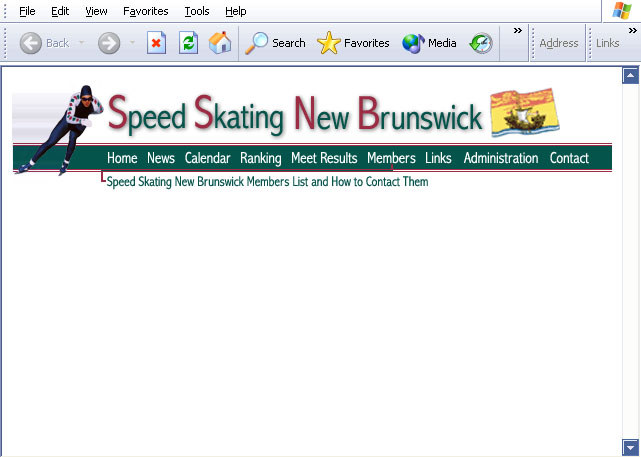Expand the Forward button history dropdown

click(x=132, y=43)
